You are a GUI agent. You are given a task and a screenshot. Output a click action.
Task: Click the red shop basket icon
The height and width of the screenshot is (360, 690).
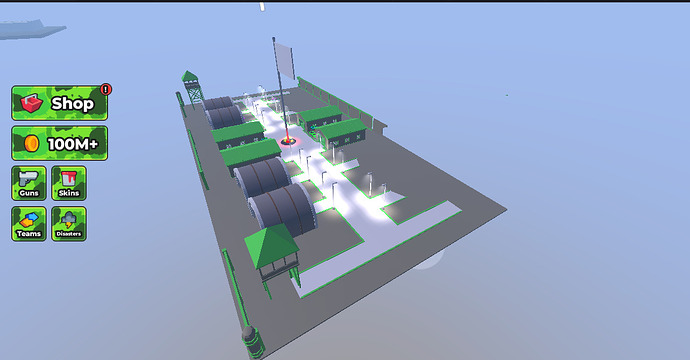pyautogui.click(x=31, y=103)
